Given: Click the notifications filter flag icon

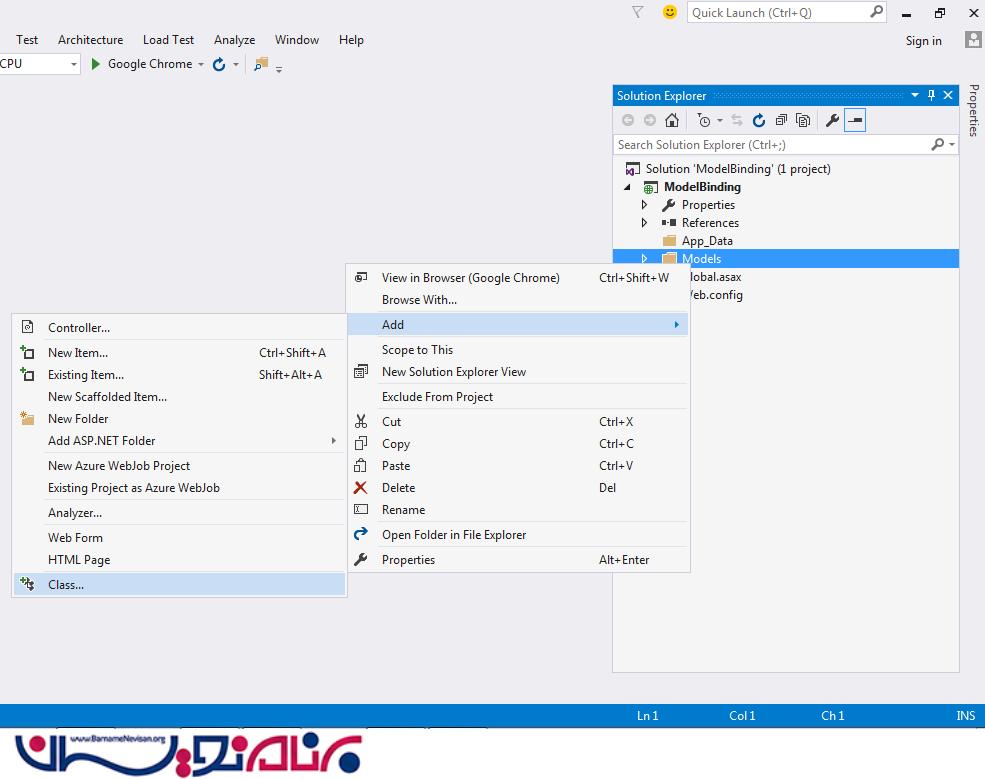Looking at the screenshot, I should (x=638, y=12).
